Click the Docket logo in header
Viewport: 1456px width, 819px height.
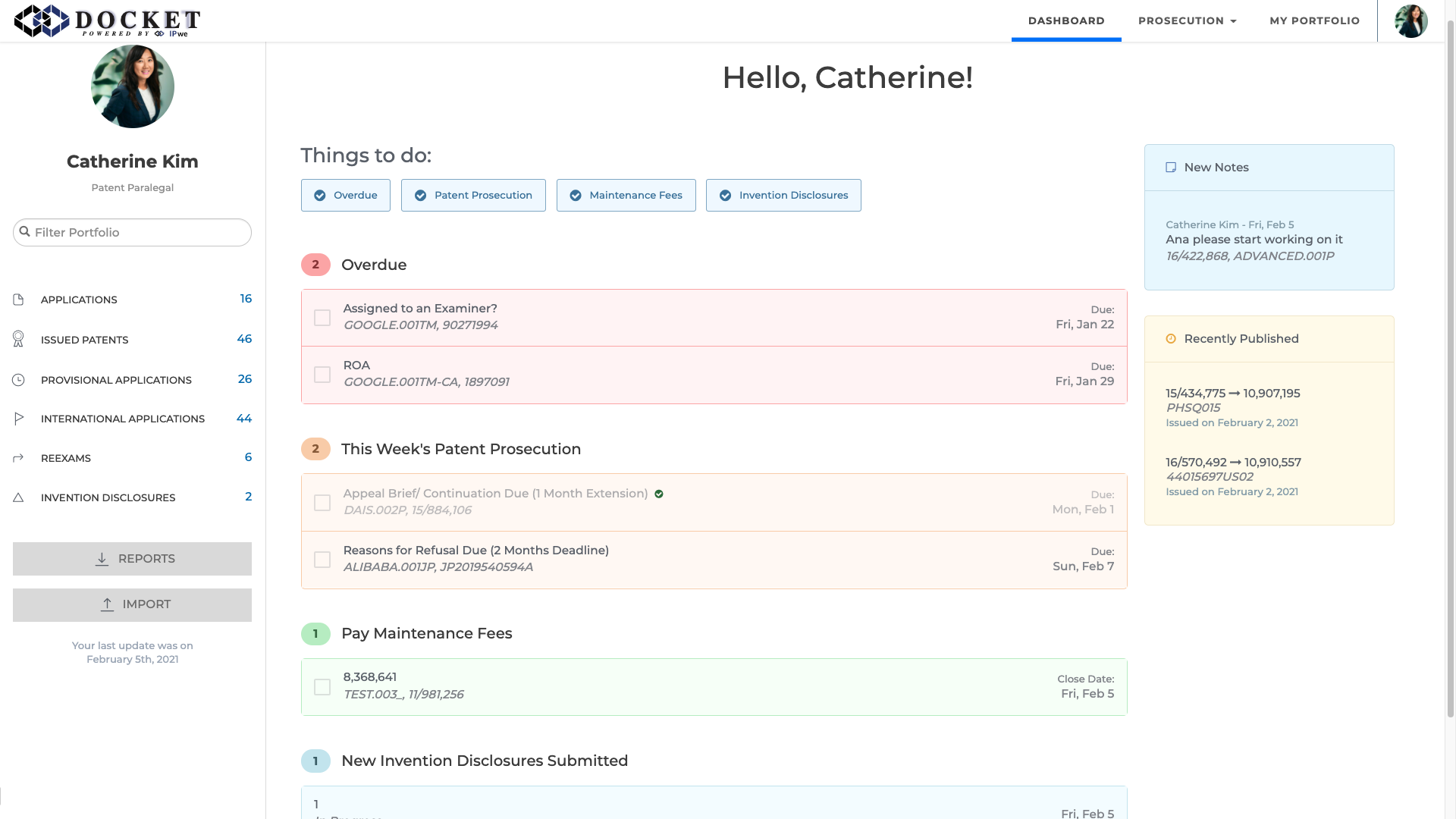[108, 20]
